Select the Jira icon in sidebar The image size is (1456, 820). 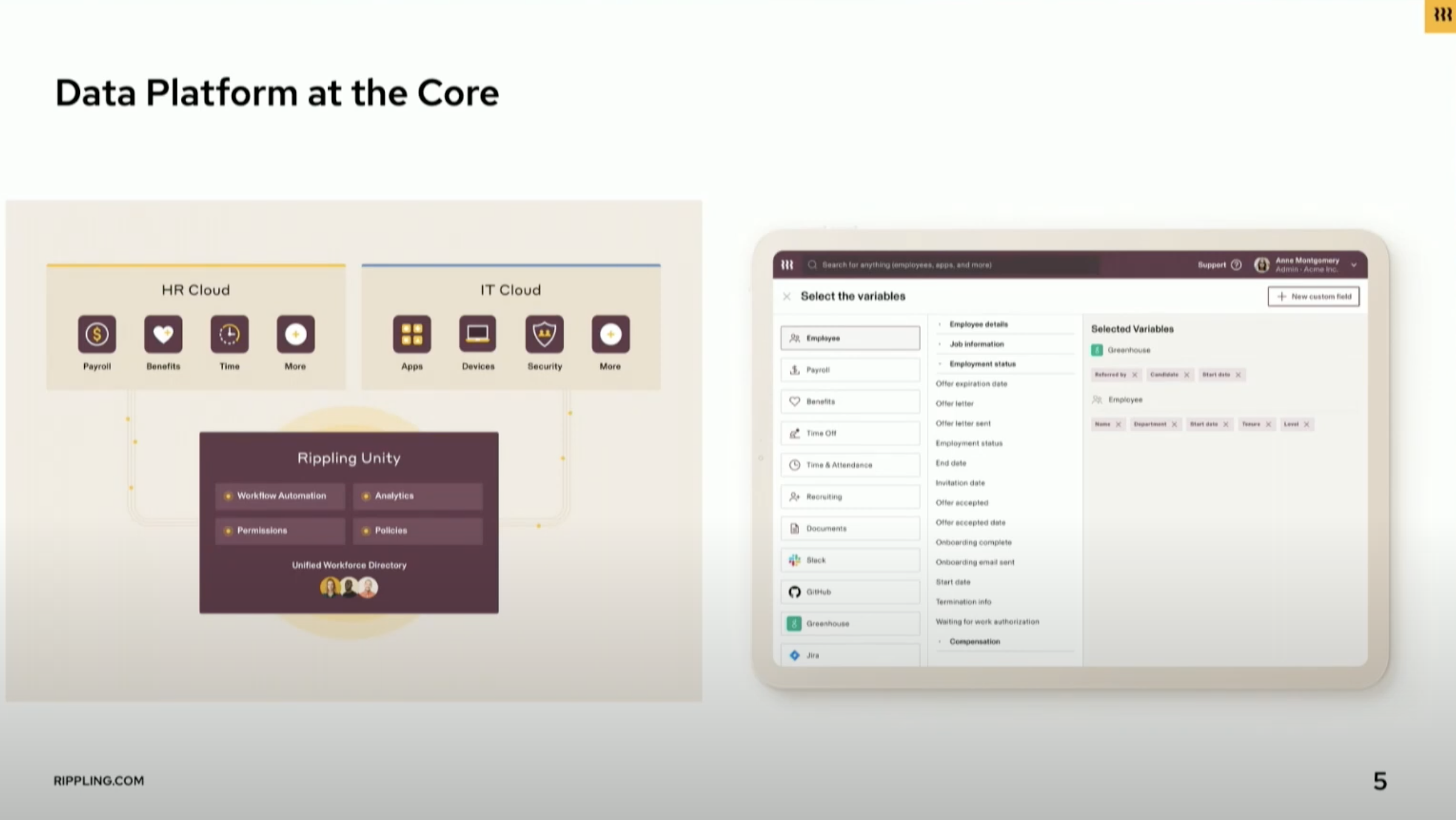[794, 654]
